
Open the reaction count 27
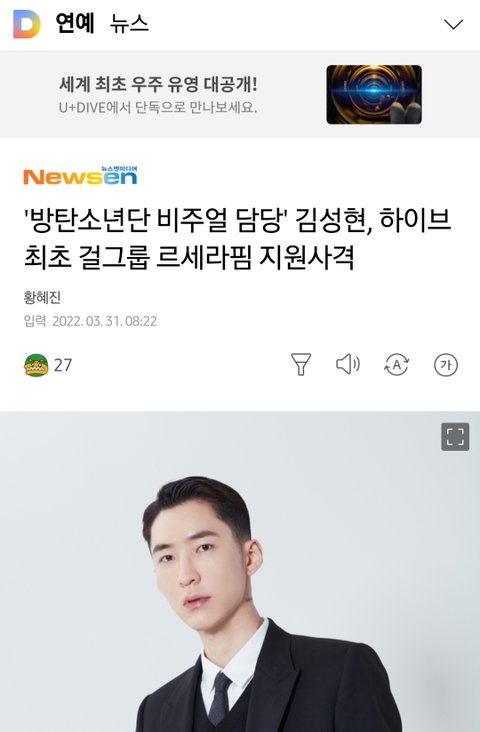pos(63,365)
